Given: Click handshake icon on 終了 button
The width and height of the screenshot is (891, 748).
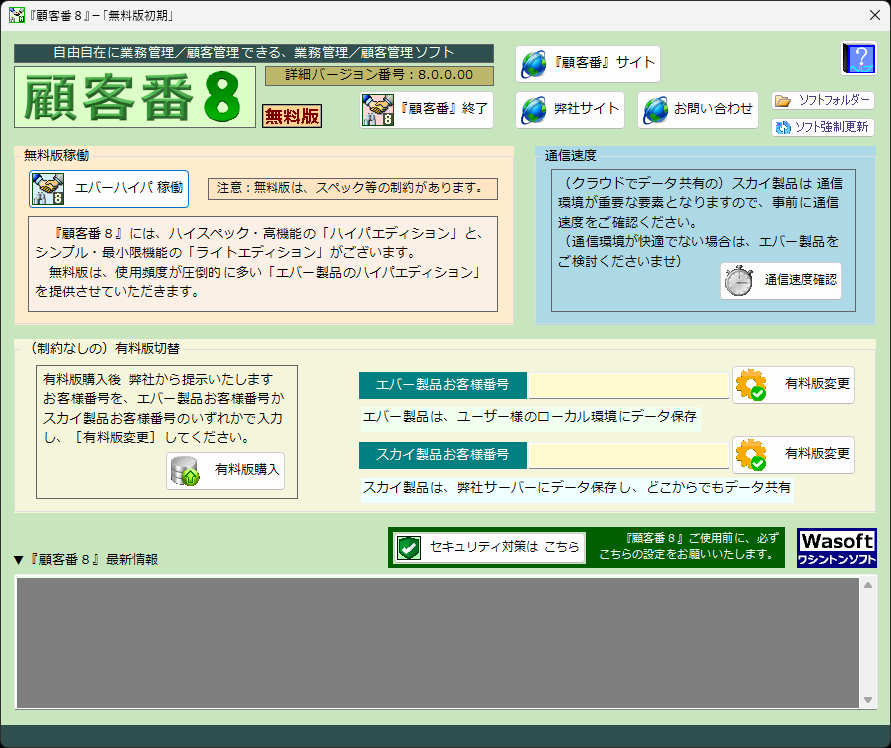Looking at the screenshot, I should (x=378, y=110).
